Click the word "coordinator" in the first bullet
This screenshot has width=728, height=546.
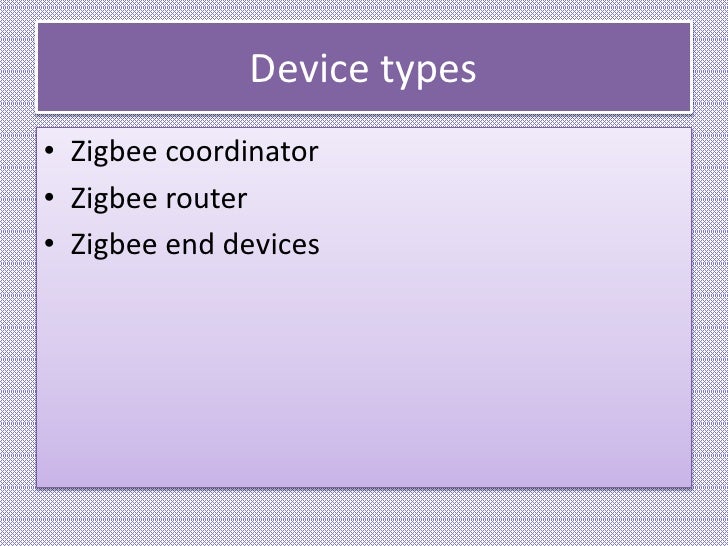[x=242, y=151]
